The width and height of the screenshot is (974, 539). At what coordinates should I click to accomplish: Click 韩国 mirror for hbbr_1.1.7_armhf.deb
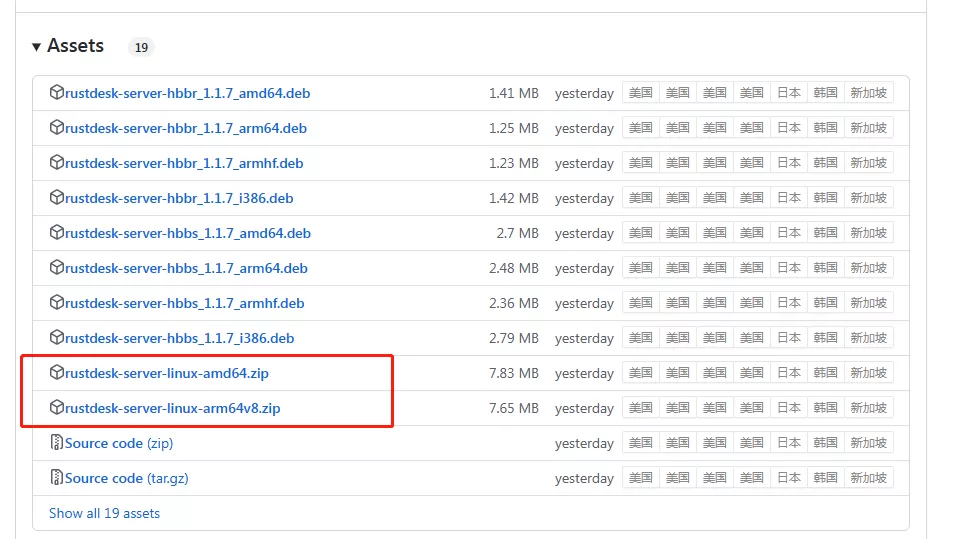tap(826, 163)
